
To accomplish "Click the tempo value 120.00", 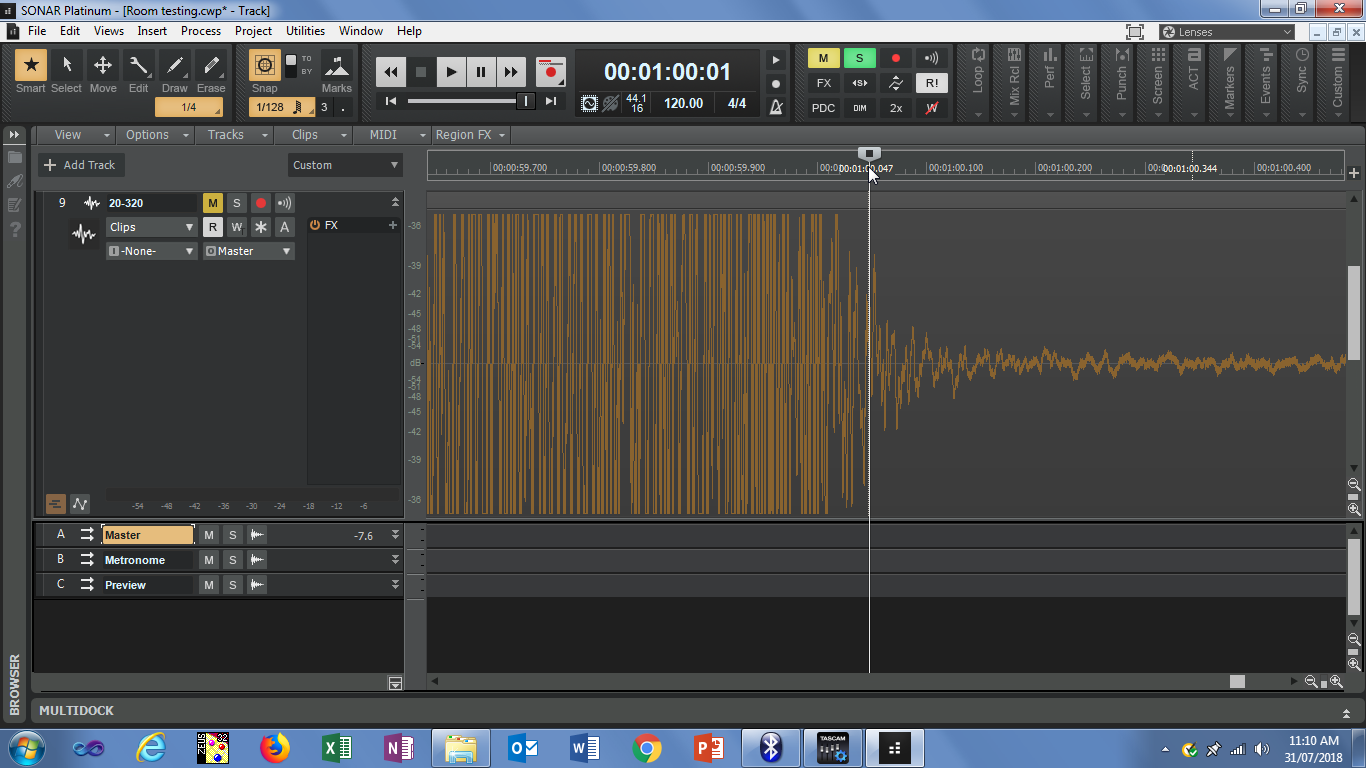I will click(x=684, y=103).
